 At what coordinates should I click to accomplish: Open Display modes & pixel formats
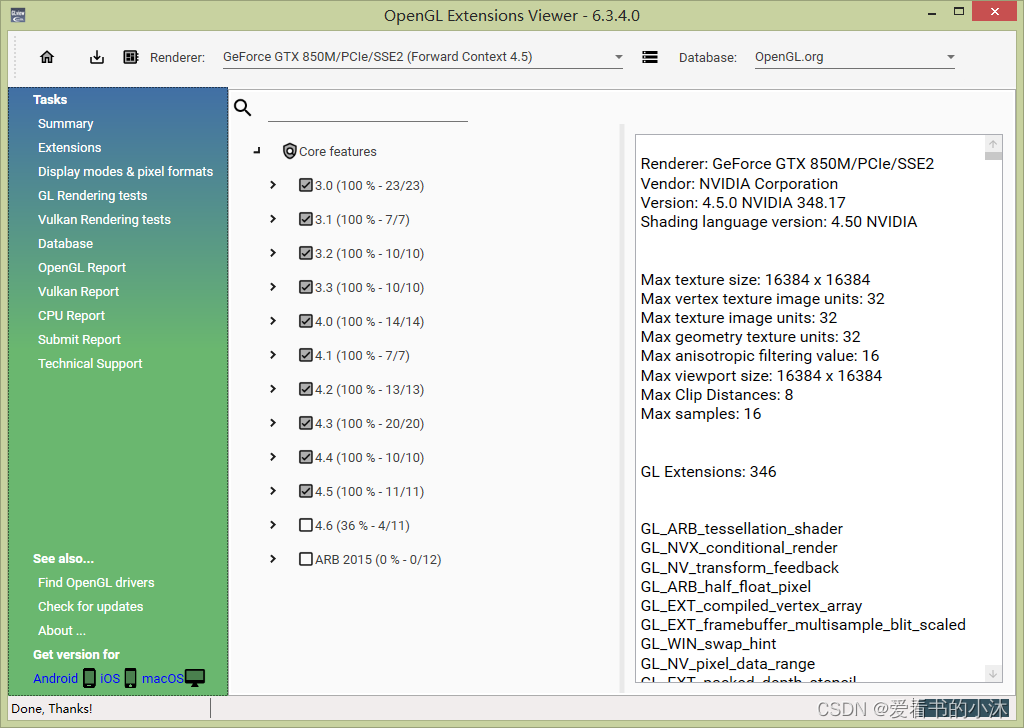coord(125,172)
